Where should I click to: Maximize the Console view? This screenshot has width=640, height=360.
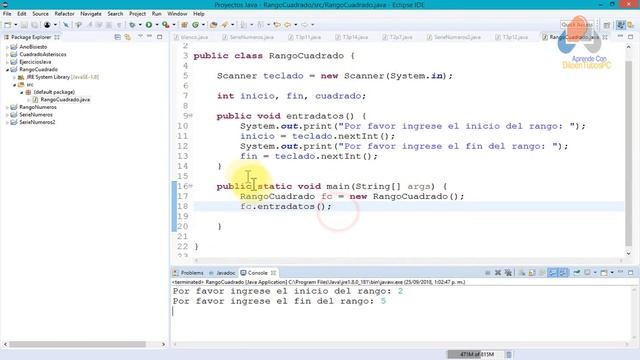pos(631,272)
